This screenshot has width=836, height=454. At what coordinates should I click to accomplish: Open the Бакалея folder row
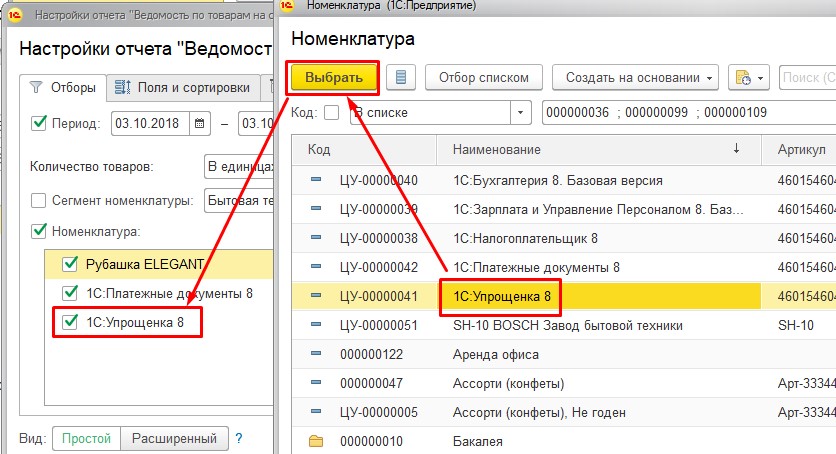coord(564,441)
